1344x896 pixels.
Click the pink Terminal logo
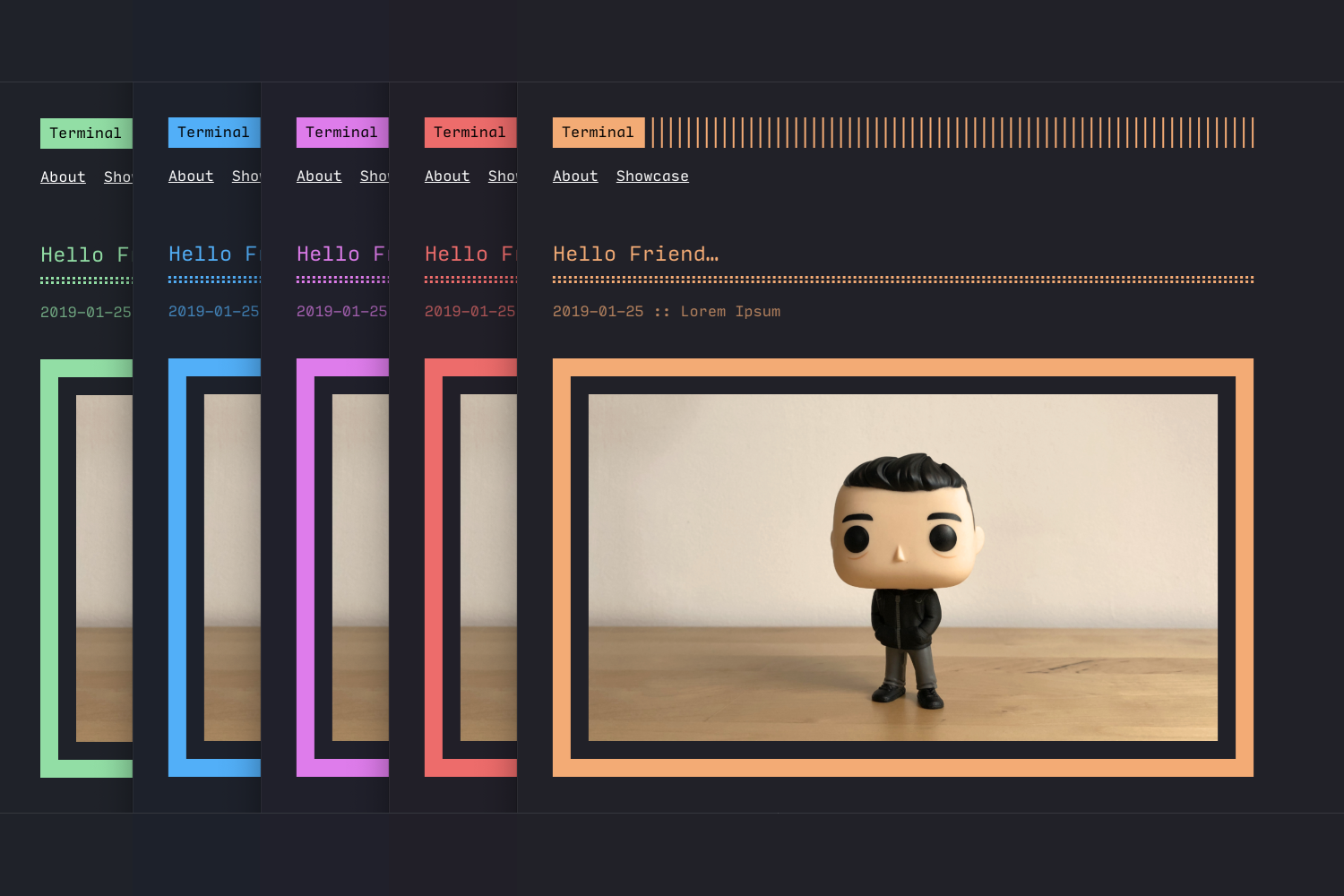(x=342, y=133)
